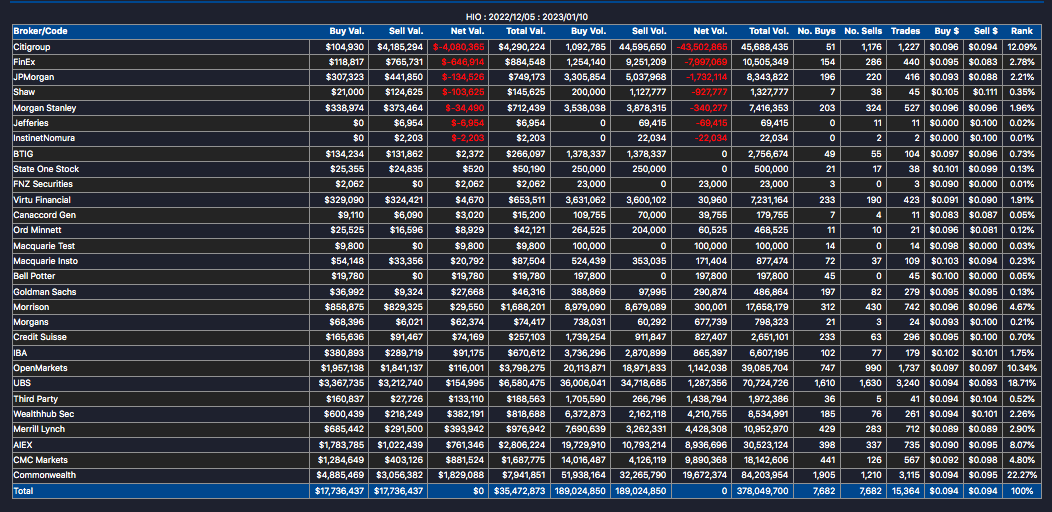Image resolution: width=1052 pixels, height=512 pixels.
Task: Click Commonwealth's rank 22.27%
Action: (1022, 475)
